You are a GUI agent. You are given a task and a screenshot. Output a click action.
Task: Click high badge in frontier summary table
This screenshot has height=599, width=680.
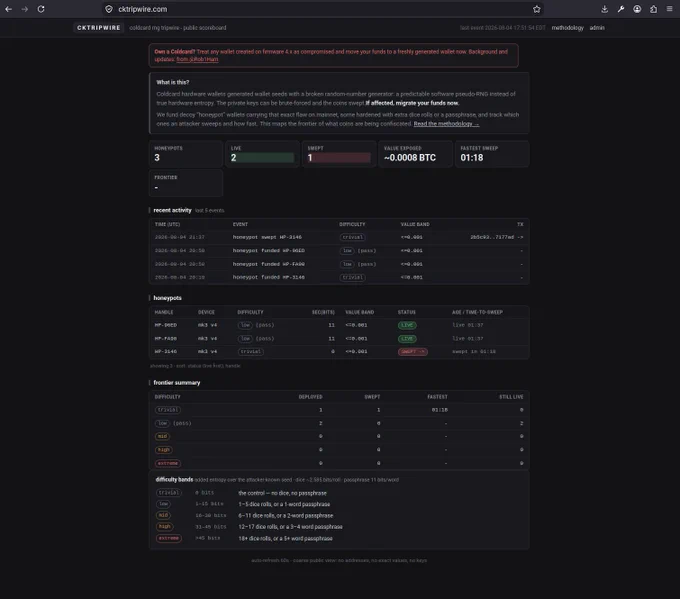click(163, 450)
